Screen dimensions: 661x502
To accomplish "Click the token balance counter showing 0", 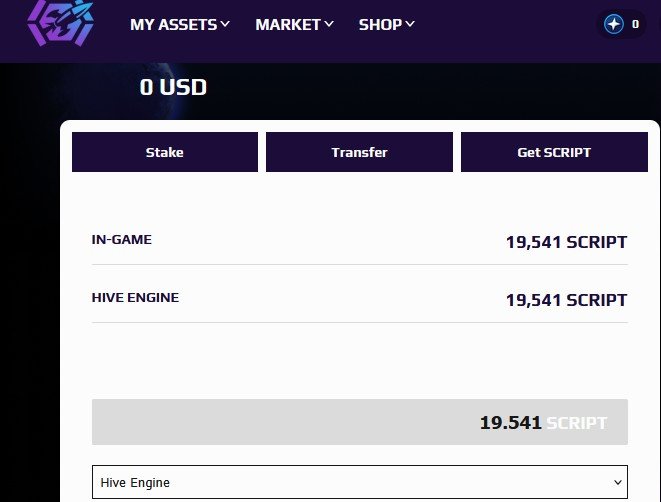I will pyautogui.click(x=635, y=24).
